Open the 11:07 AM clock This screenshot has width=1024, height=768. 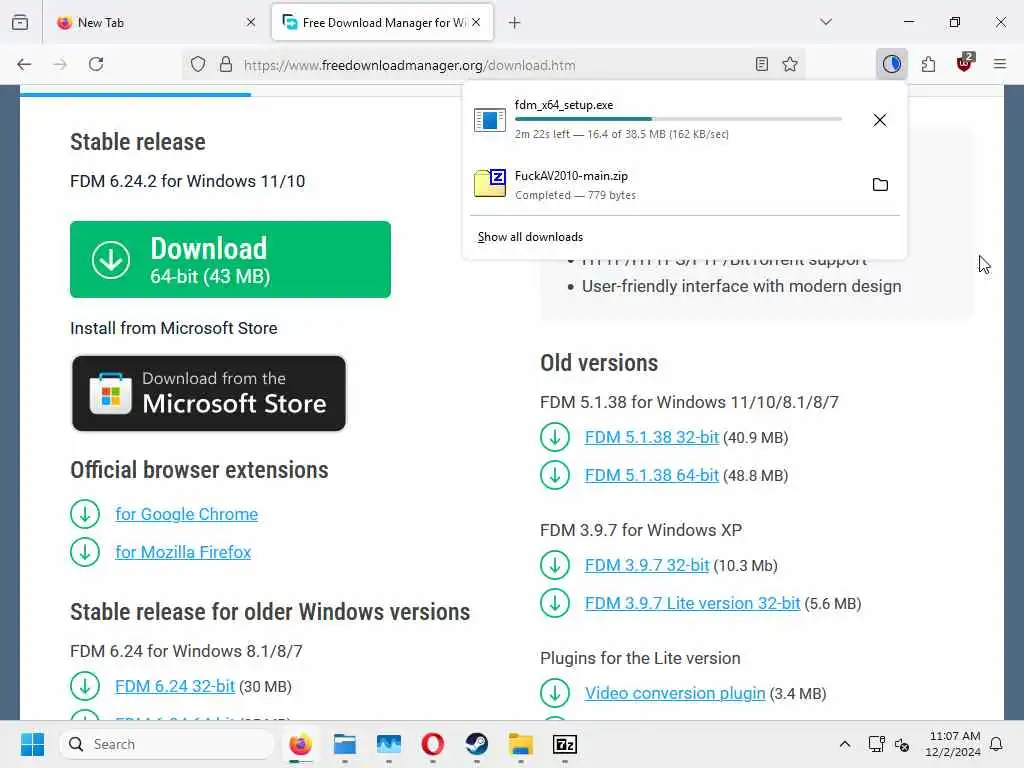click(x=954, y=744)
